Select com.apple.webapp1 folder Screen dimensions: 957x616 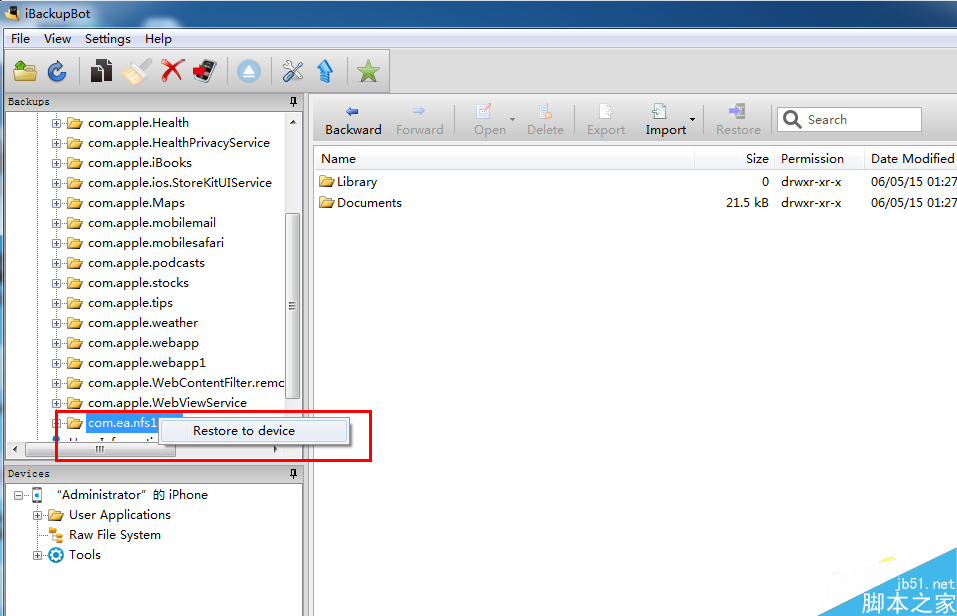click(146, 363)
